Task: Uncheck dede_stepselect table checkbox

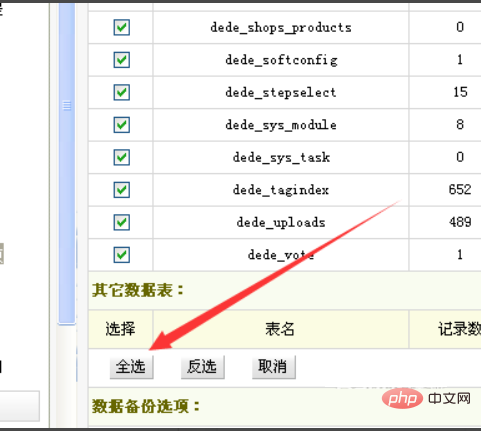Action: coord(121,92)
